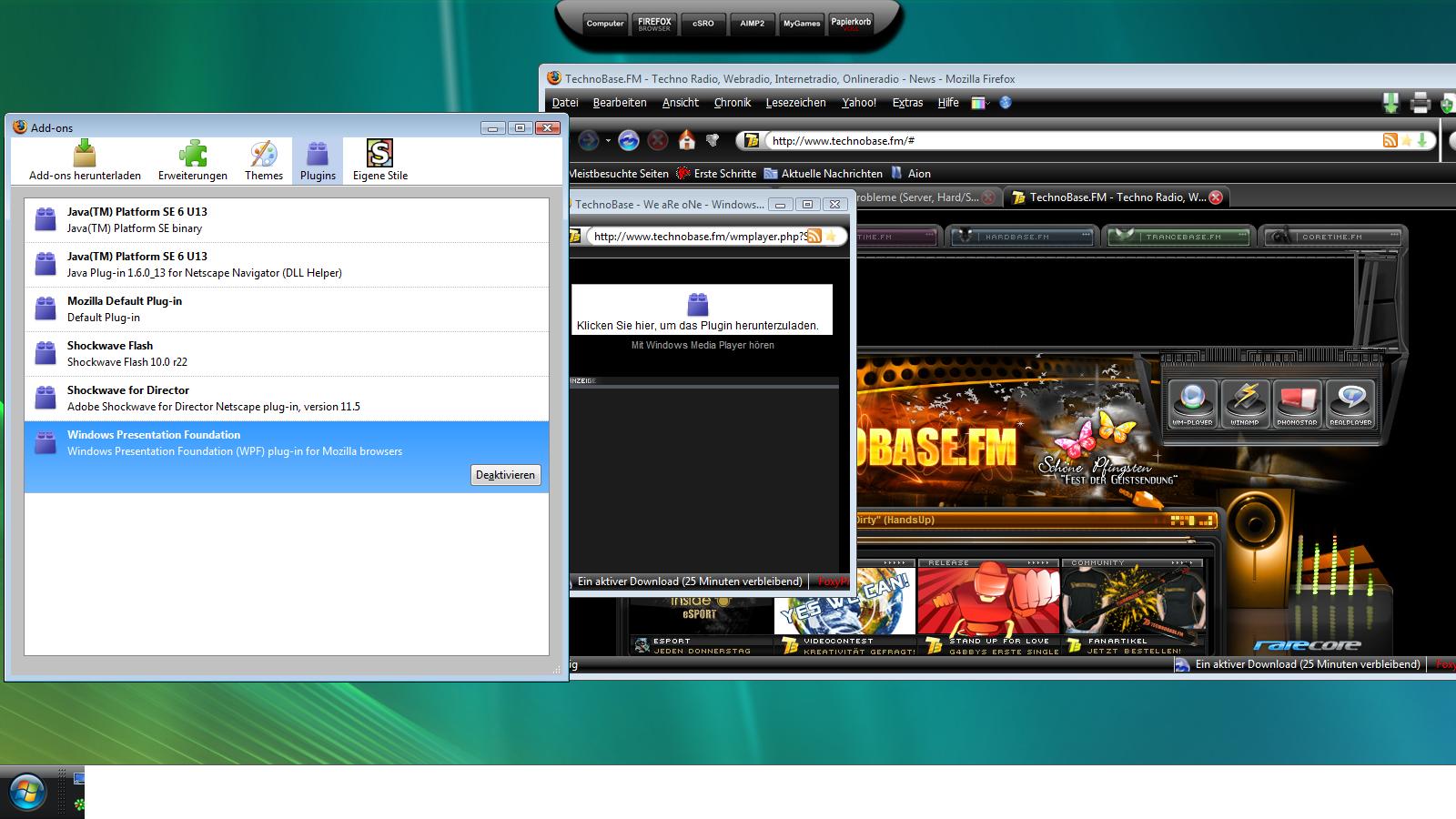Viewport: 1456px width, 819px height.
Task: Open the Themes panel
Action: click(263, 160)
